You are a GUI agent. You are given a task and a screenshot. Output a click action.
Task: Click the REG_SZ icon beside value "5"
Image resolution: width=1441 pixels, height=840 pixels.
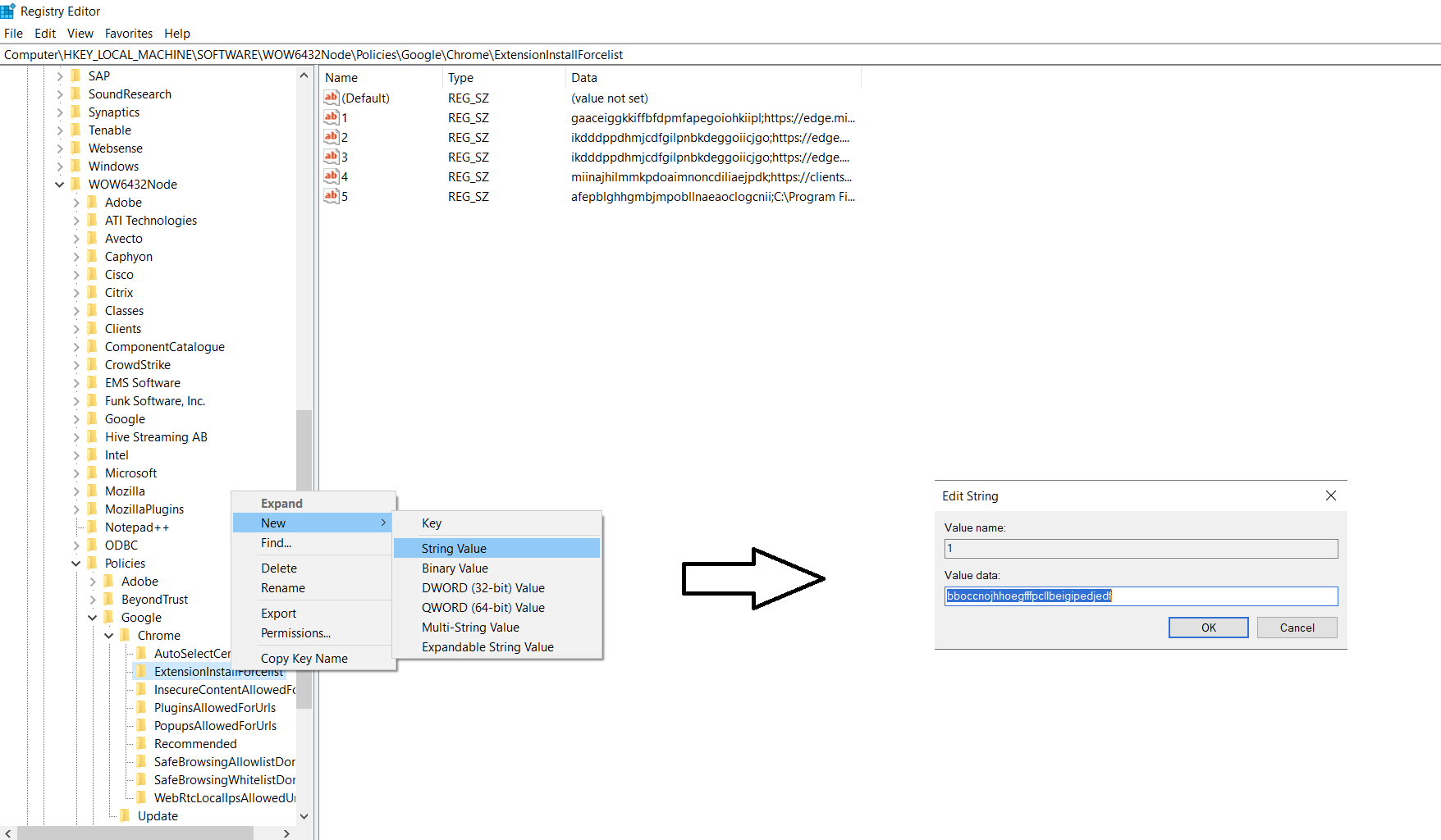coord(331,196)
